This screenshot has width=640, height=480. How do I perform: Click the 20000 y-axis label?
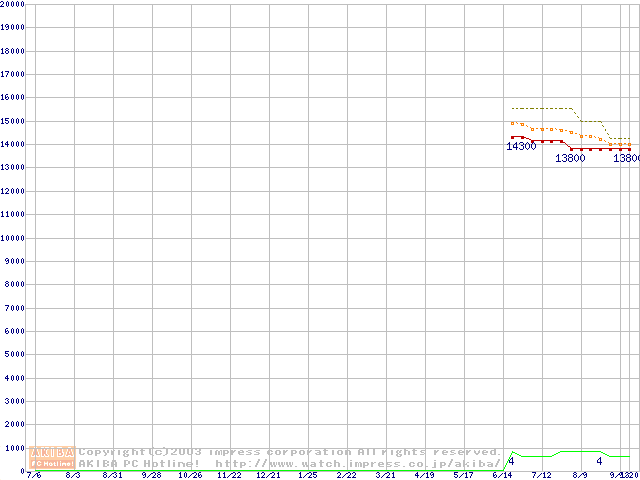click(12, 4)
